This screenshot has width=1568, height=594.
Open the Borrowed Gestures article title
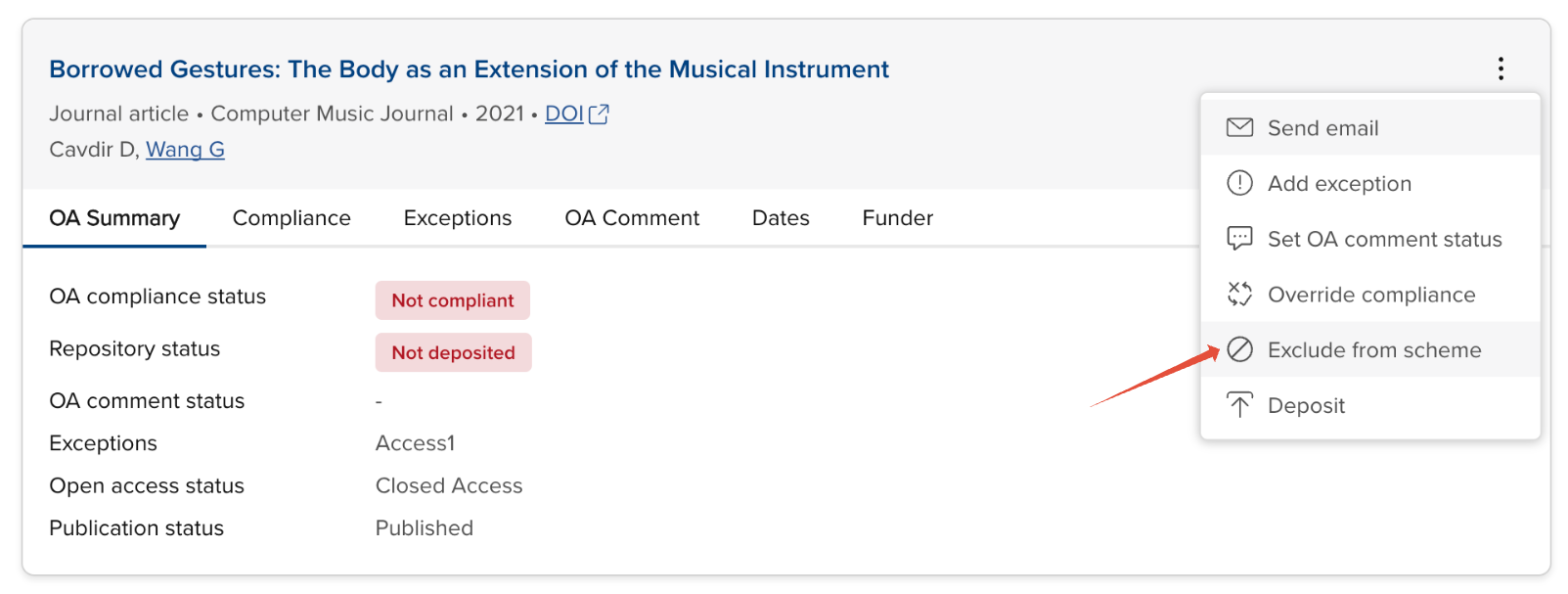tap(469, 69)
